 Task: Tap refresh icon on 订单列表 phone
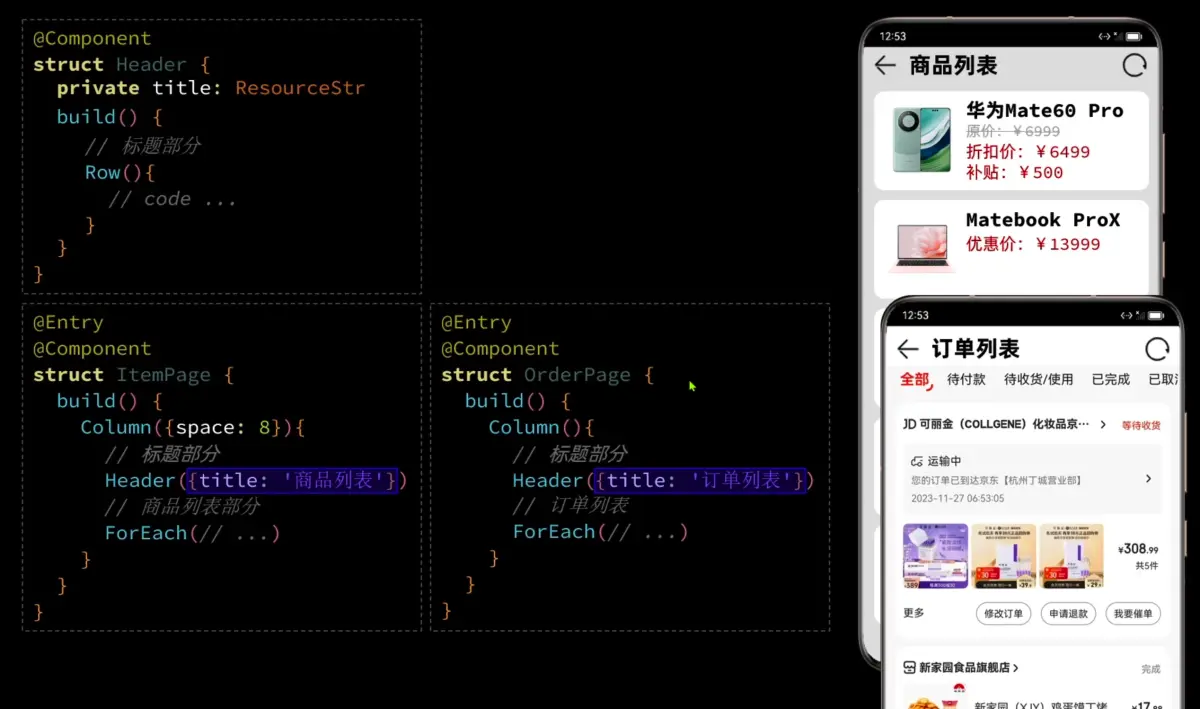(1157, 349)
